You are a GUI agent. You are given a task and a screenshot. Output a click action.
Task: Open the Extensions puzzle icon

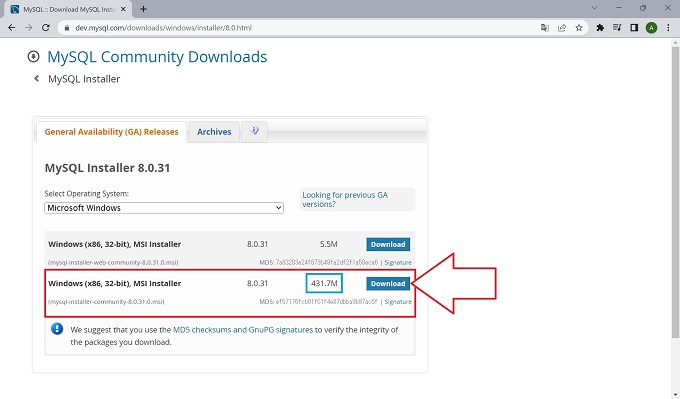[x=600, y=28]
